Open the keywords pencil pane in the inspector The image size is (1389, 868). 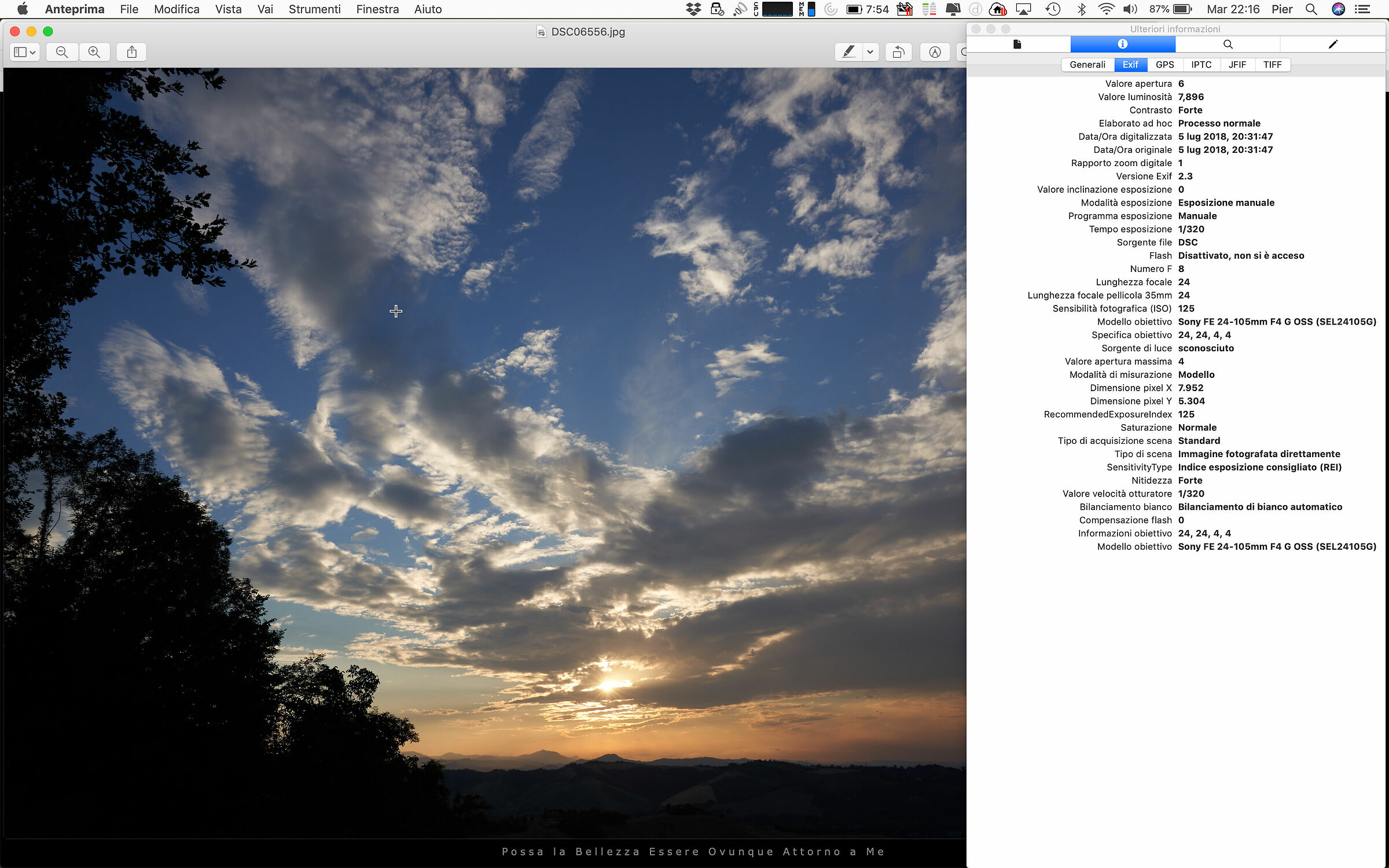[x=1332, y=44]
